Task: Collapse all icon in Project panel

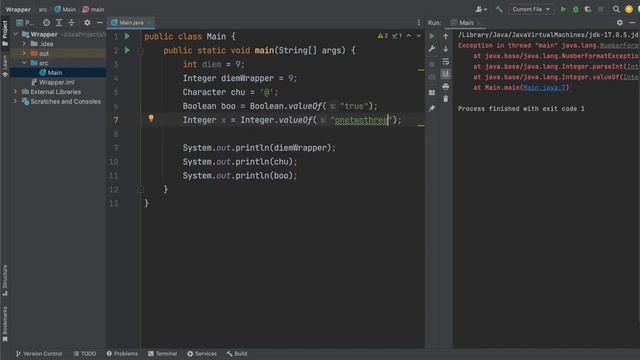Action: (72, 23)
